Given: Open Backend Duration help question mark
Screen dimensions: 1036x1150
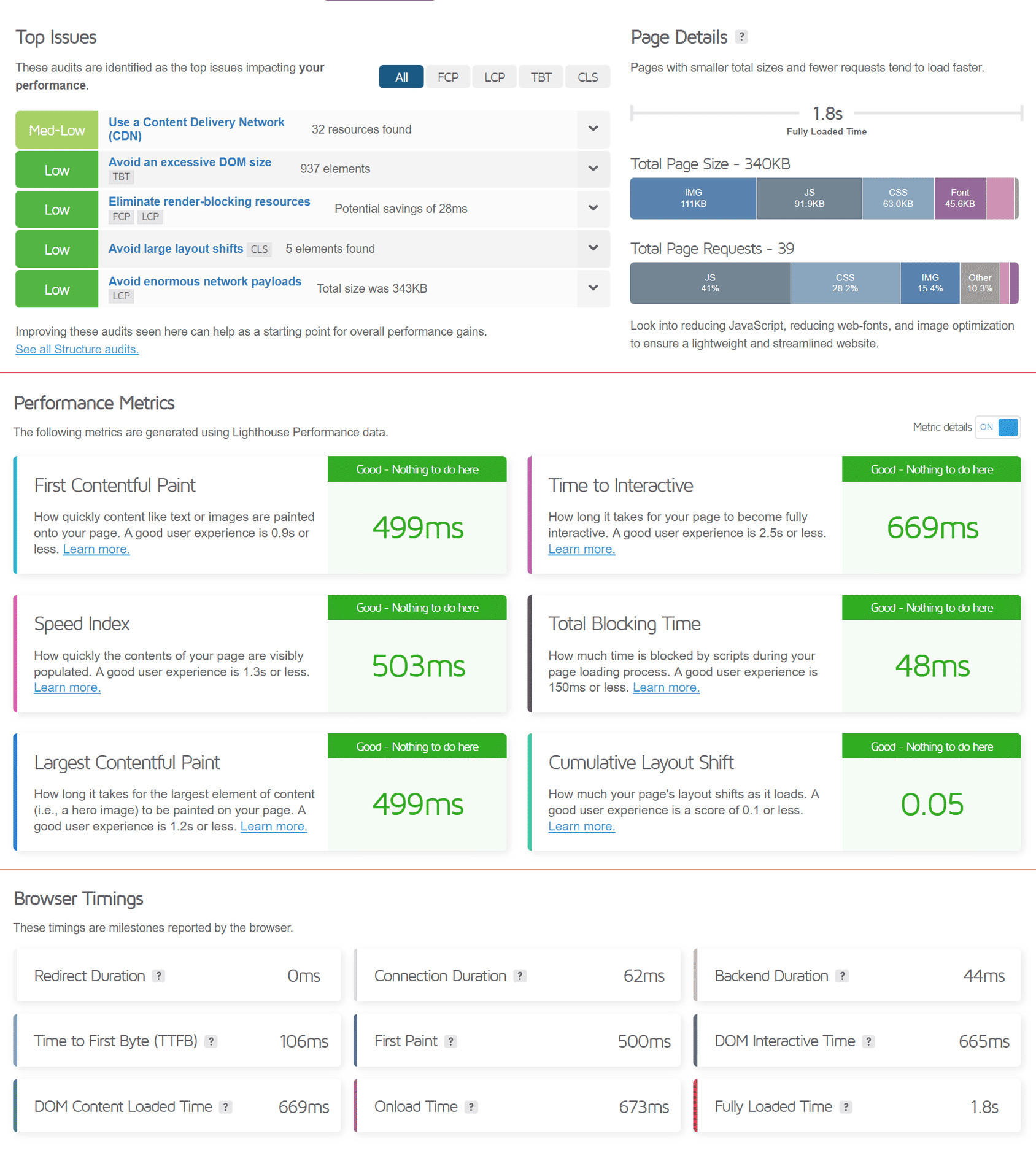Looking at the screenshot, I should [x=843, y=976].
